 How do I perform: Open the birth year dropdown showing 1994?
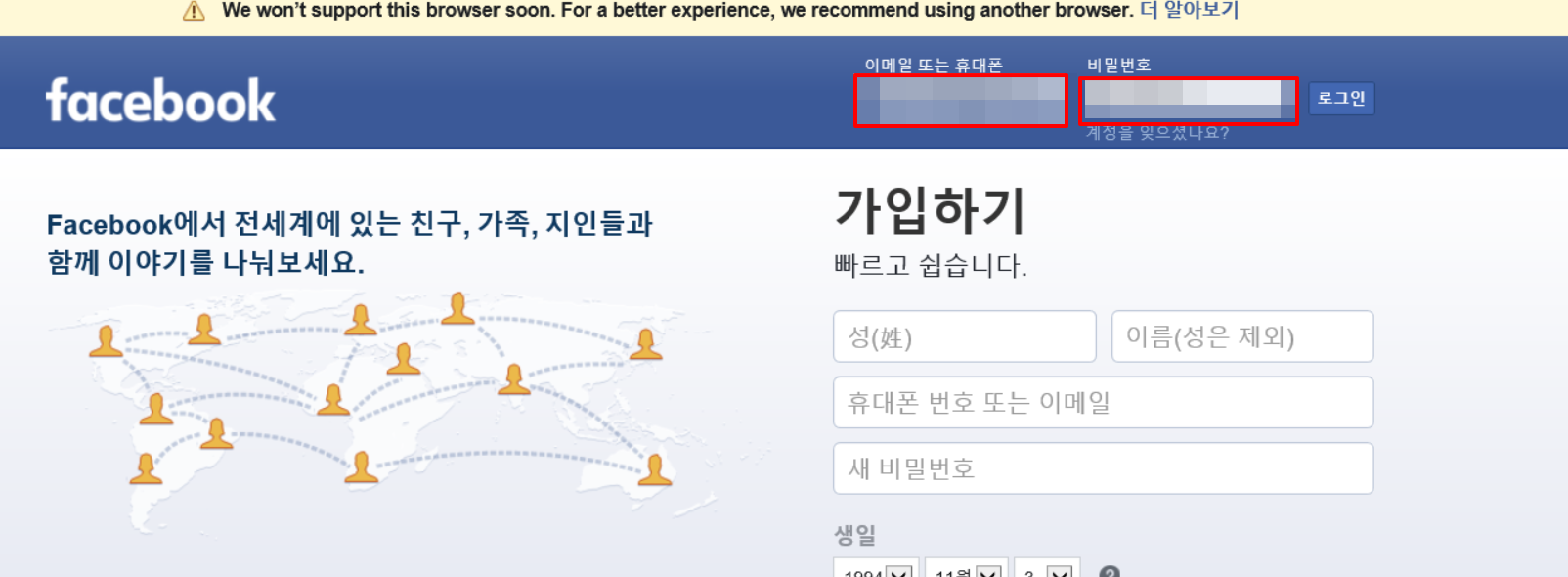[x=876, y=569]
